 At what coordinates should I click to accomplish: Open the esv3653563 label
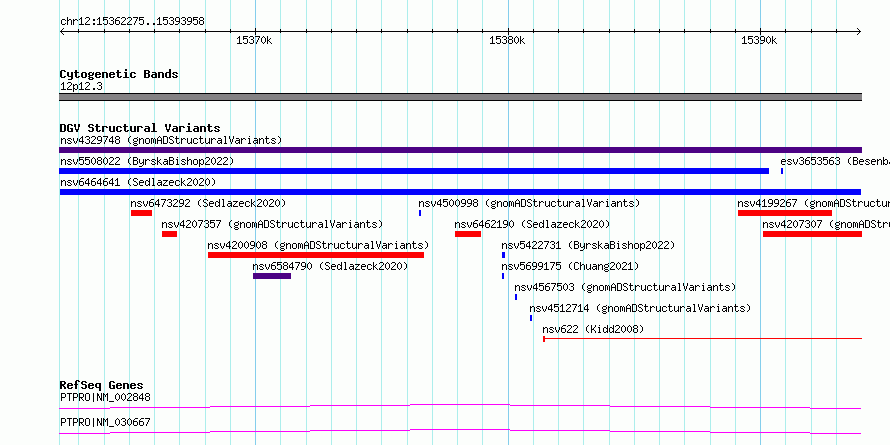(835, 161)
